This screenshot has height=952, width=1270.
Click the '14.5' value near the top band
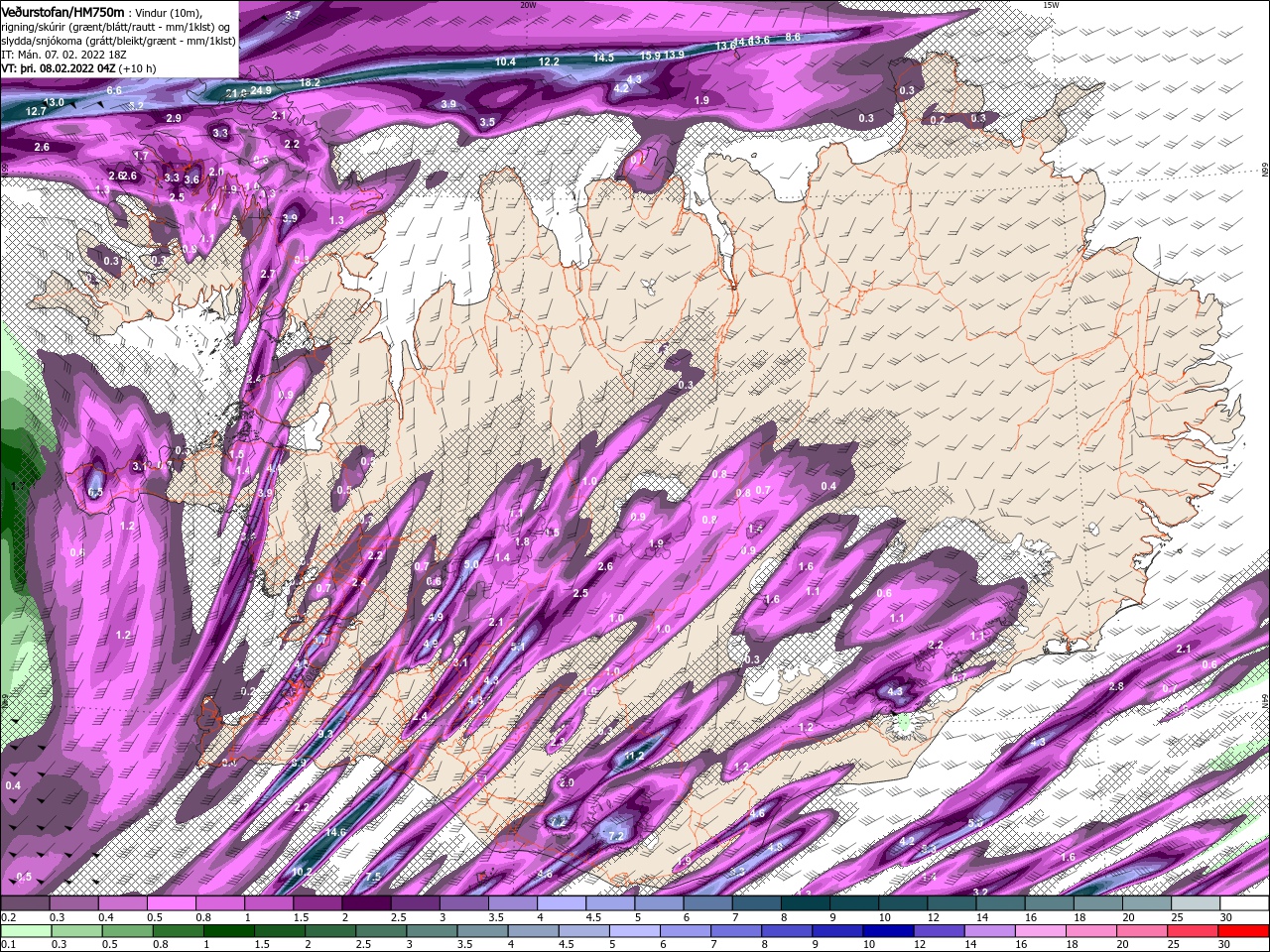(x=603, y=58)
